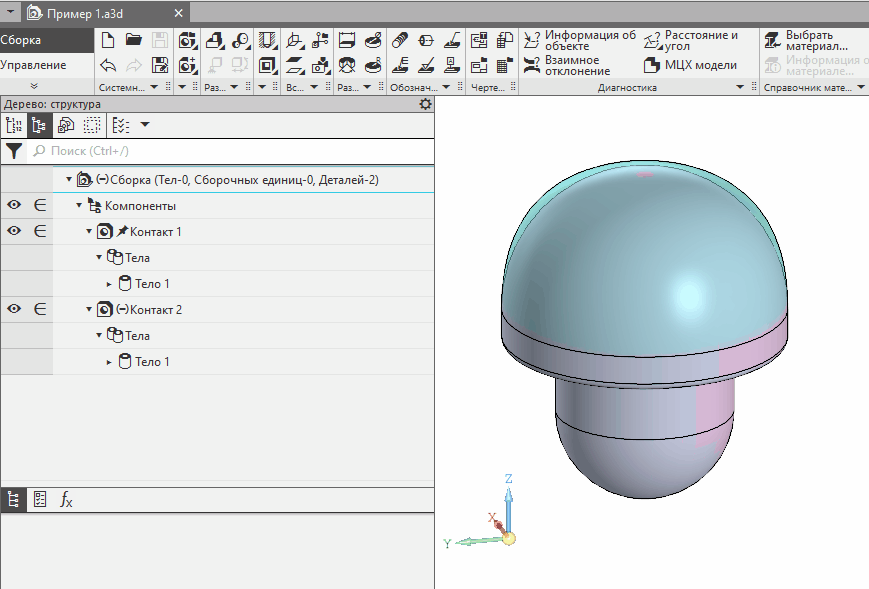Select the Управление toolbar set
The image size is (869, 589).
pyautogui.click(x=34, y=65)
